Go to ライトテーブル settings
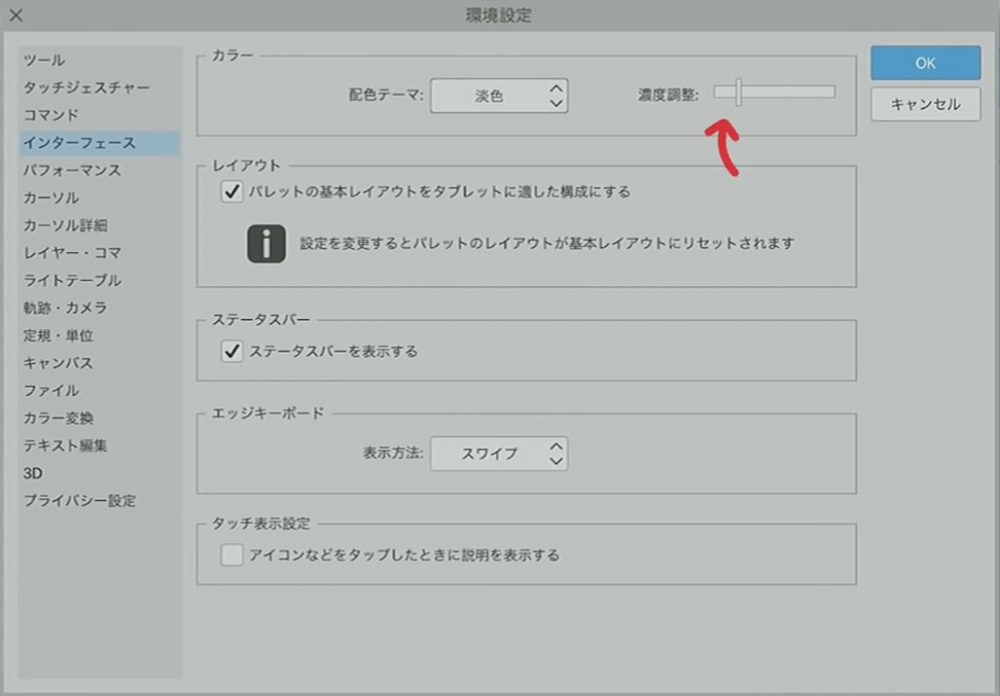The height and width of the screenshot is (696, 1000). pyautogui.click(x=72, y=280)
